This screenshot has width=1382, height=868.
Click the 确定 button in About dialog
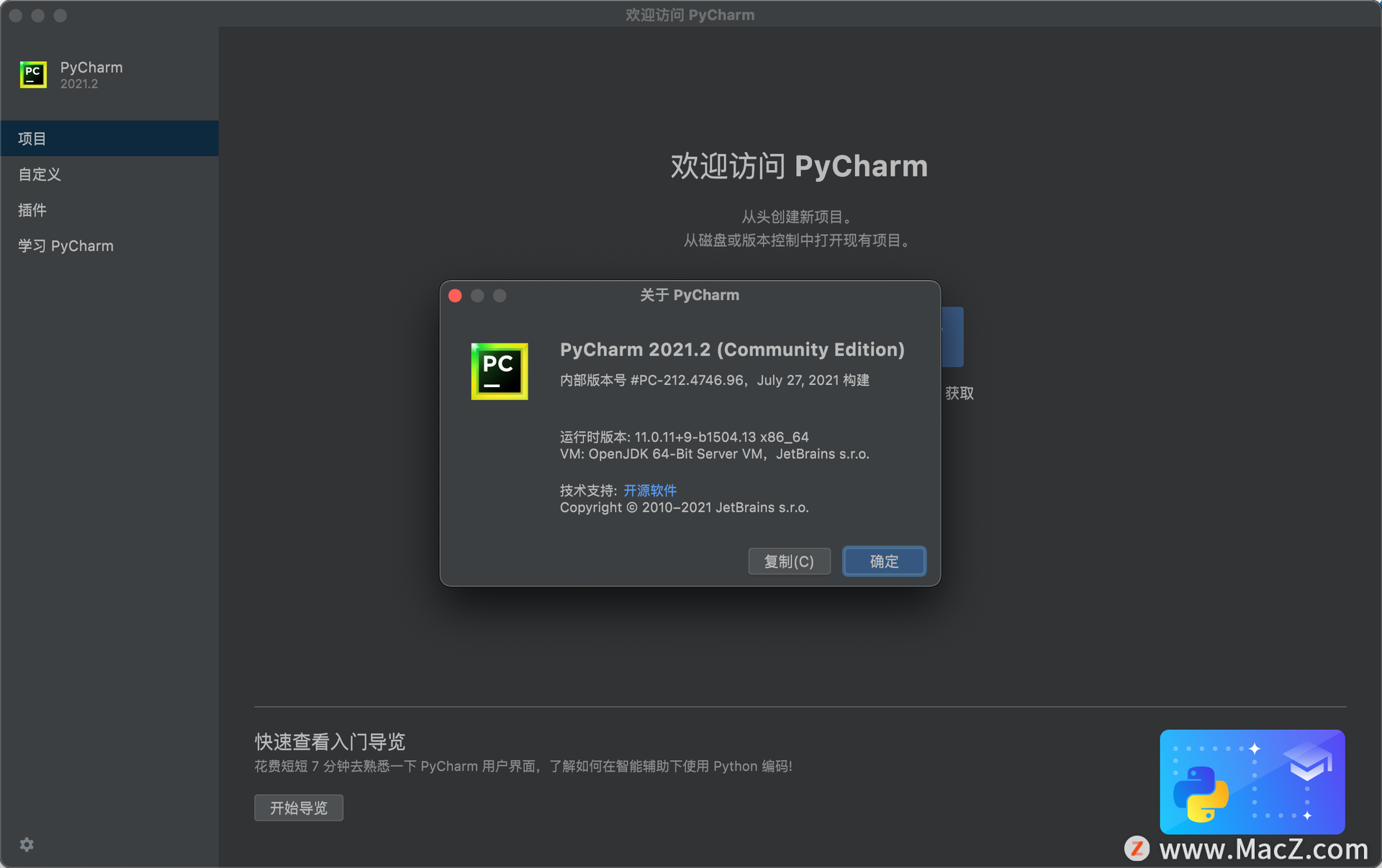pyautogui.click(x=884, y=561)
